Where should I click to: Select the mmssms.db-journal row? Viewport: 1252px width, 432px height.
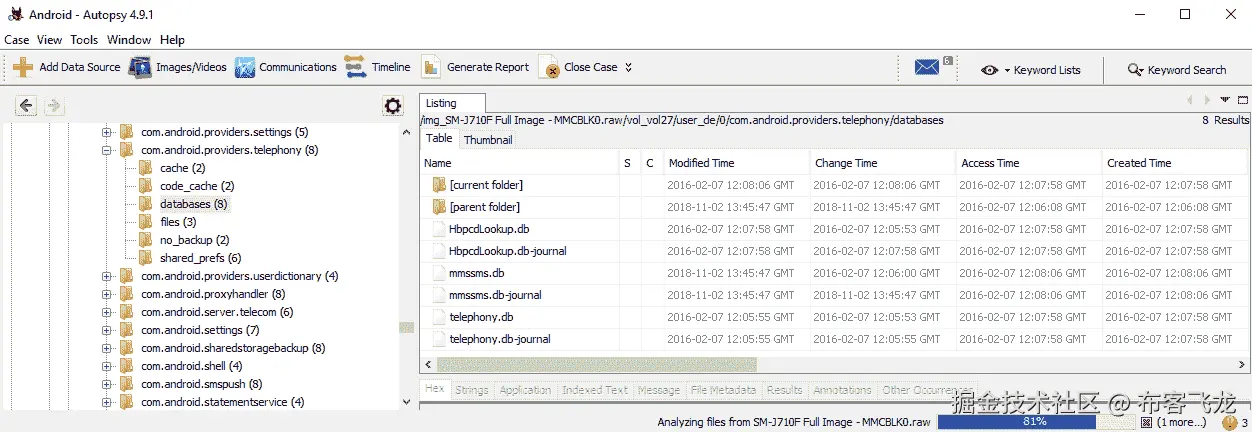[x=834, y=295]
